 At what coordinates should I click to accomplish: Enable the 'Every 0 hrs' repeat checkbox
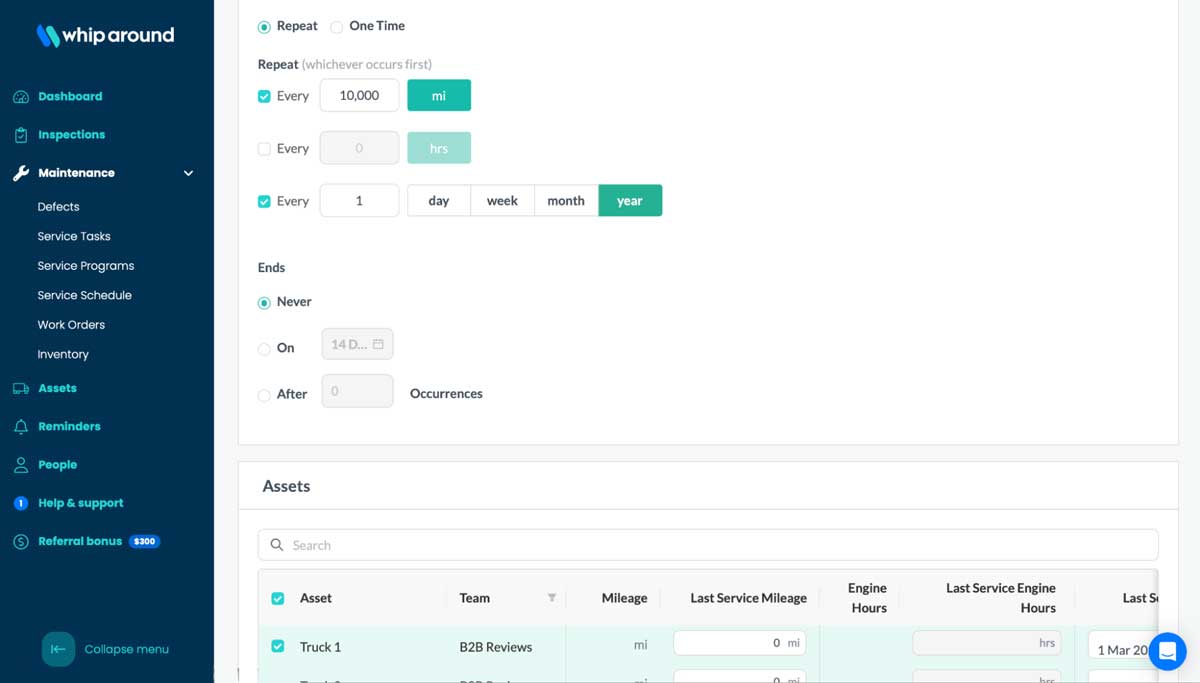pos(263,148)
